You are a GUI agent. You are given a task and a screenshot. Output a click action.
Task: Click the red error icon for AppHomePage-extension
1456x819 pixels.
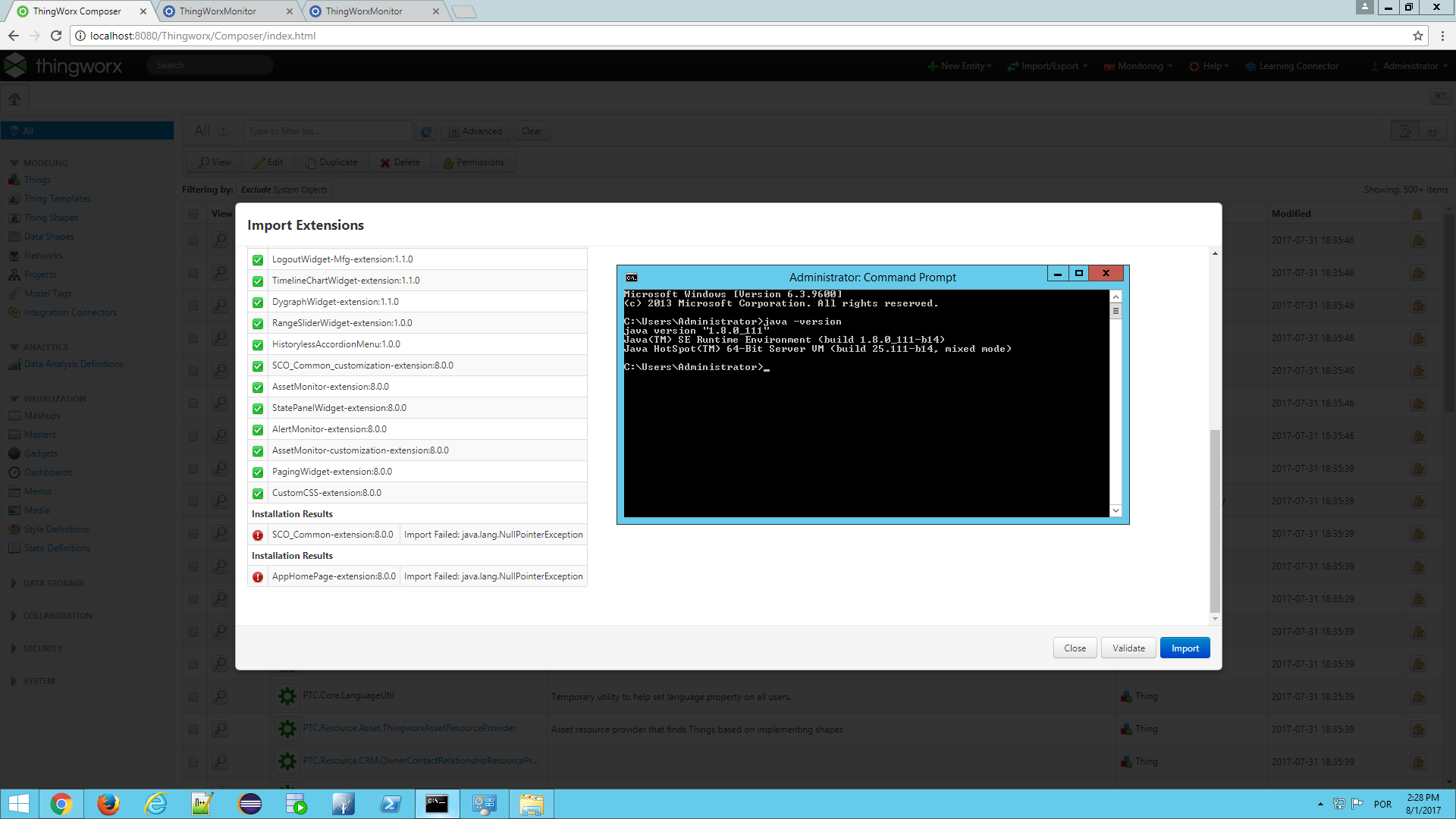(258, 577)
